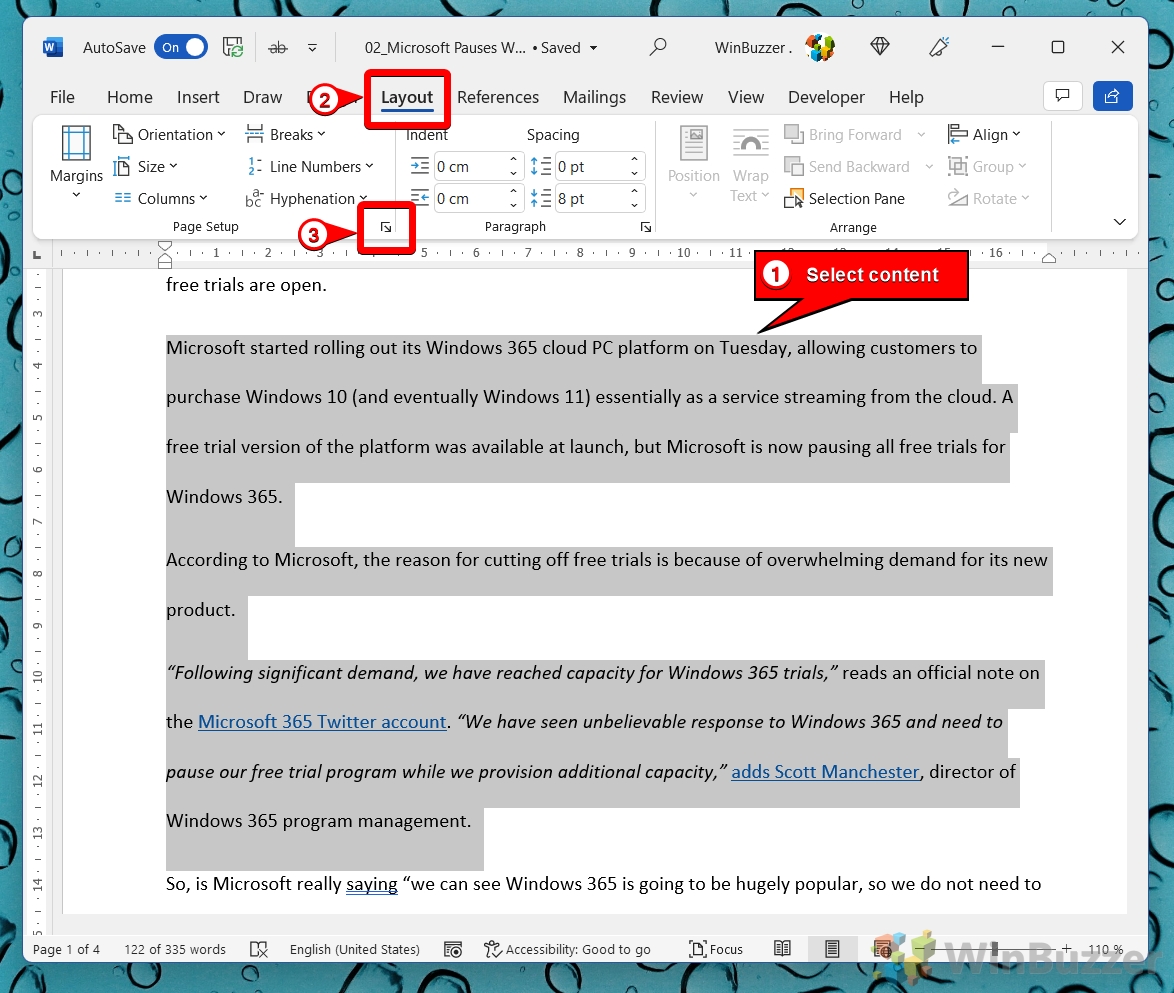1174x993 pixels.
Task: Decrease the right indent value
Action: pyautogui.click(x=514, y=205)
